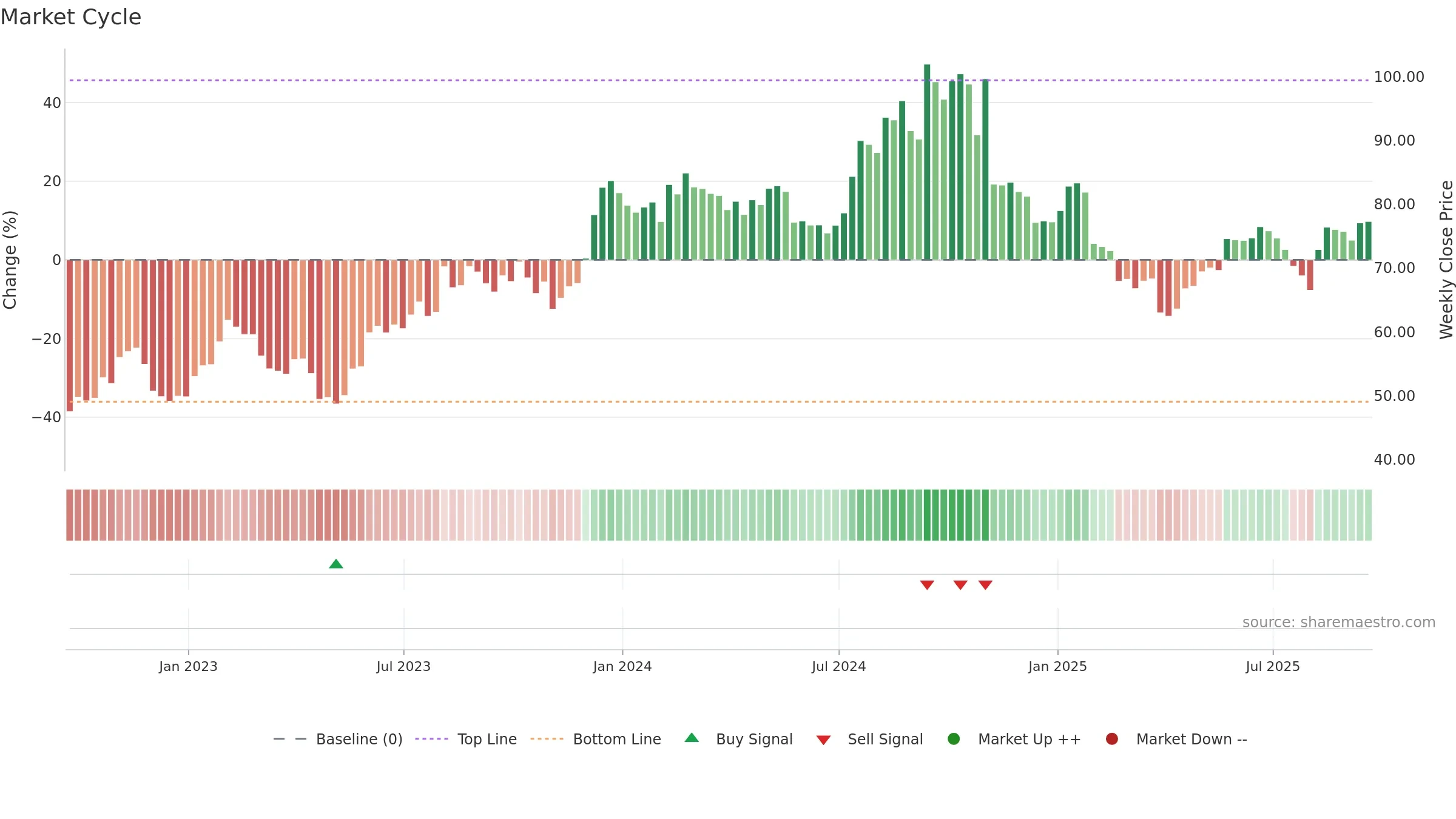Image resolution: width=1456 pixels, height=819 pixels.
Task: Click the 40 change axis label
Action: pyautogui.click(x=52, y=103)
